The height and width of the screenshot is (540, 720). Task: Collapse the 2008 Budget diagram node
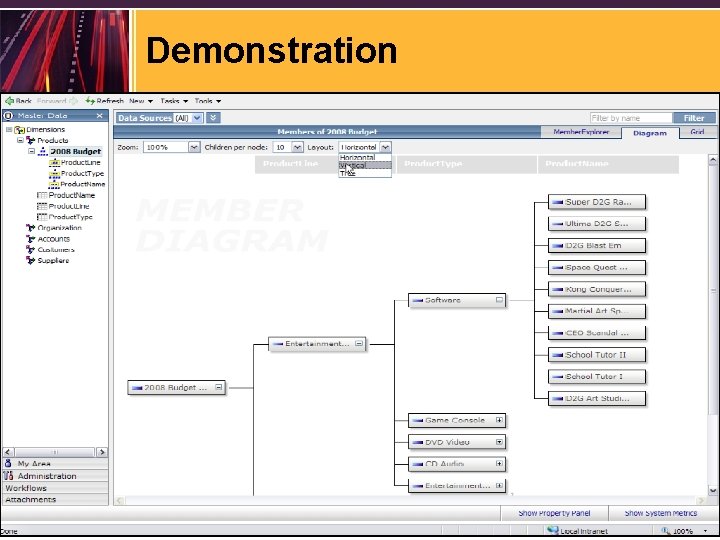(x=219, y=388)
